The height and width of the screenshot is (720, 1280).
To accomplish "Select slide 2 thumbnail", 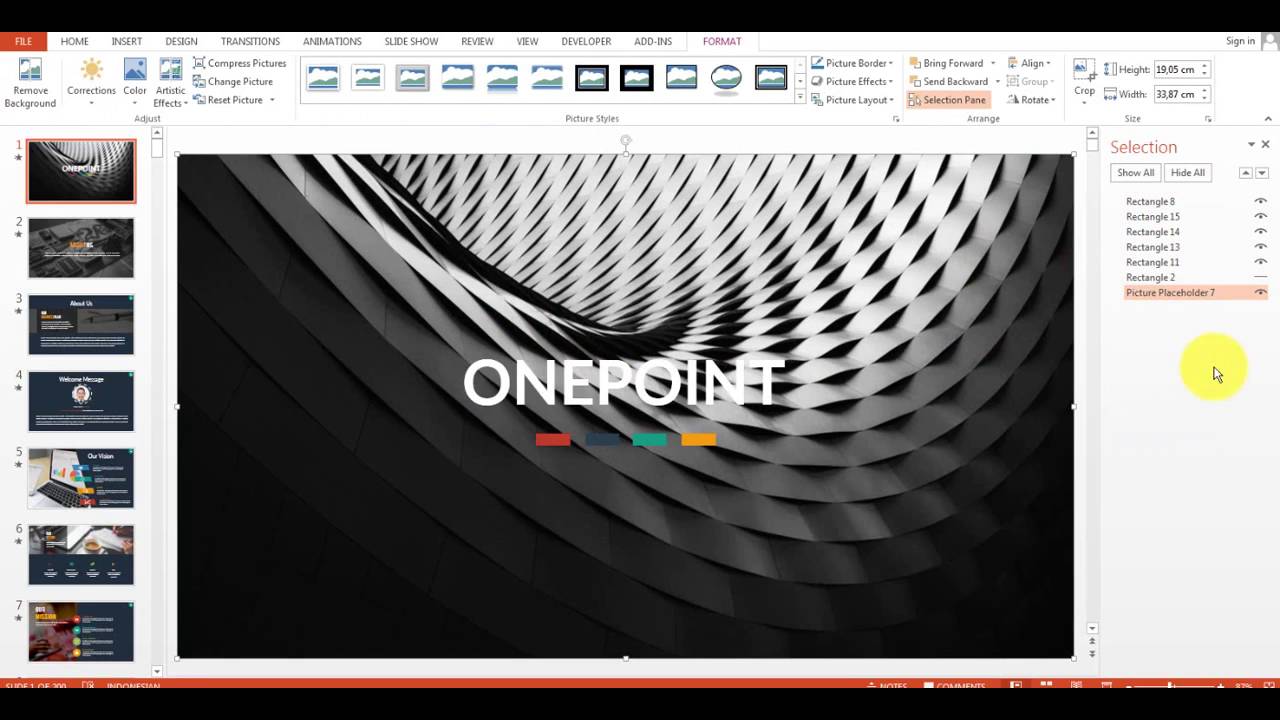I will pos(81,248).
